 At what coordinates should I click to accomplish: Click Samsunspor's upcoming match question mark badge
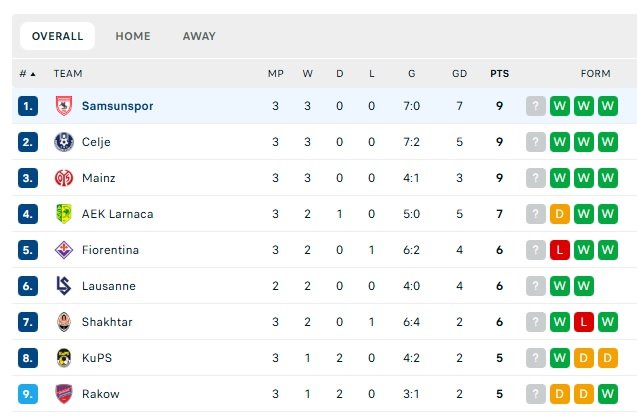point(536,106)
